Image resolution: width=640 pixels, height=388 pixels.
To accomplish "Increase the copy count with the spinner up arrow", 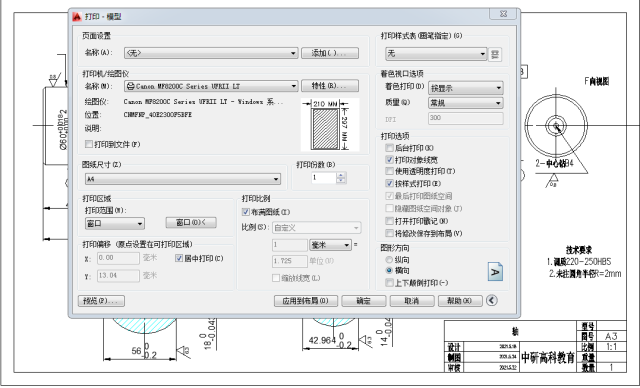I will coord(341,175).
